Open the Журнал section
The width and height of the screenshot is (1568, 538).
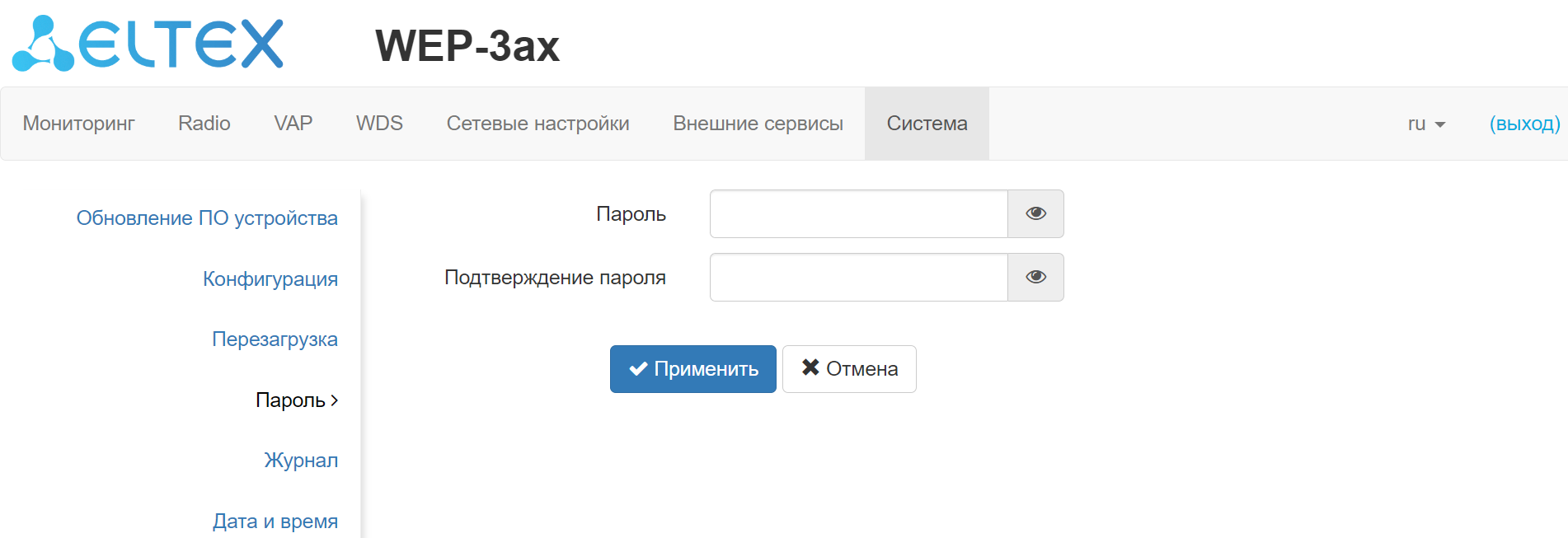[x=301, y=461]
